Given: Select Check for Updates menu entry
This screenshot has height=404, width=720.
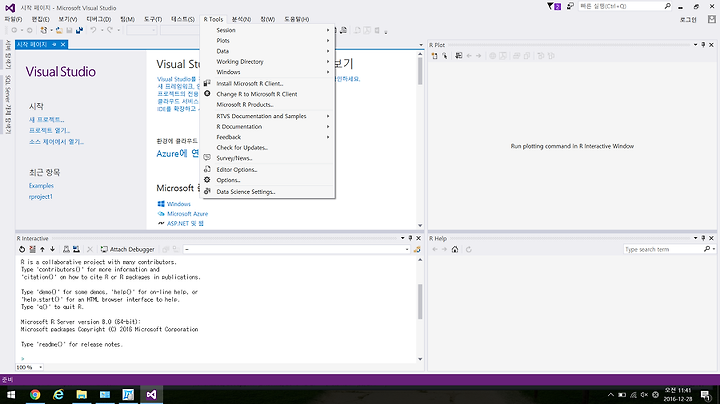Looking at the screenshot, I should (x=268, y=148).
